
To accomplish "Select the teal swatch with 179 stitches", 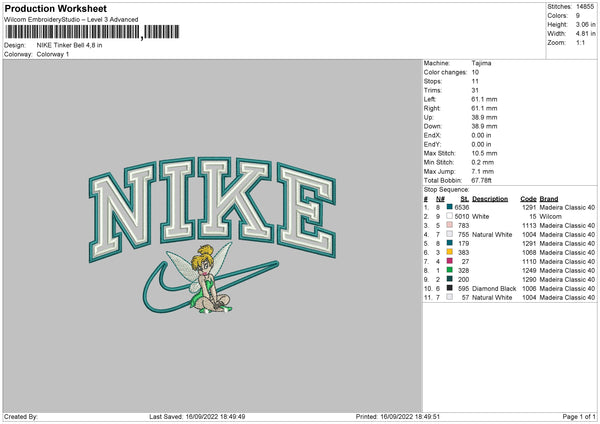I will pos(449,243).
